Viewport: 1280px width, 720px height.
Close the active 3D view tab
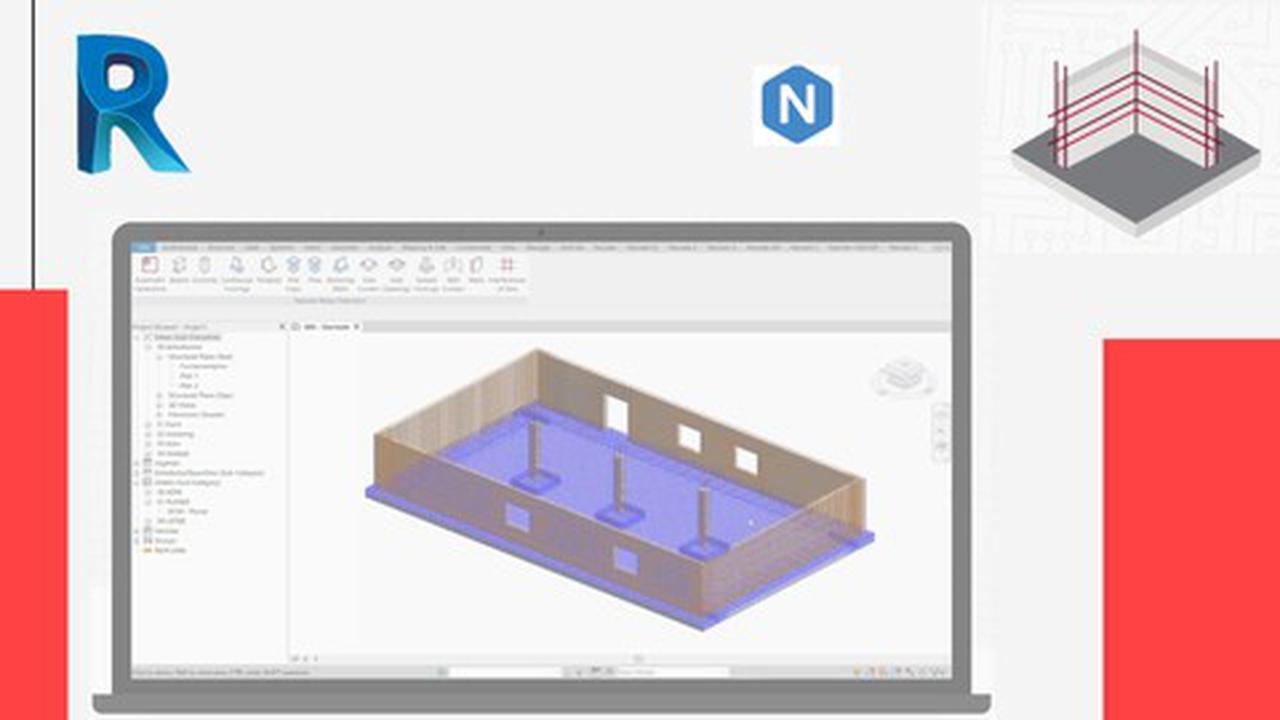click(x=357, y=327)
